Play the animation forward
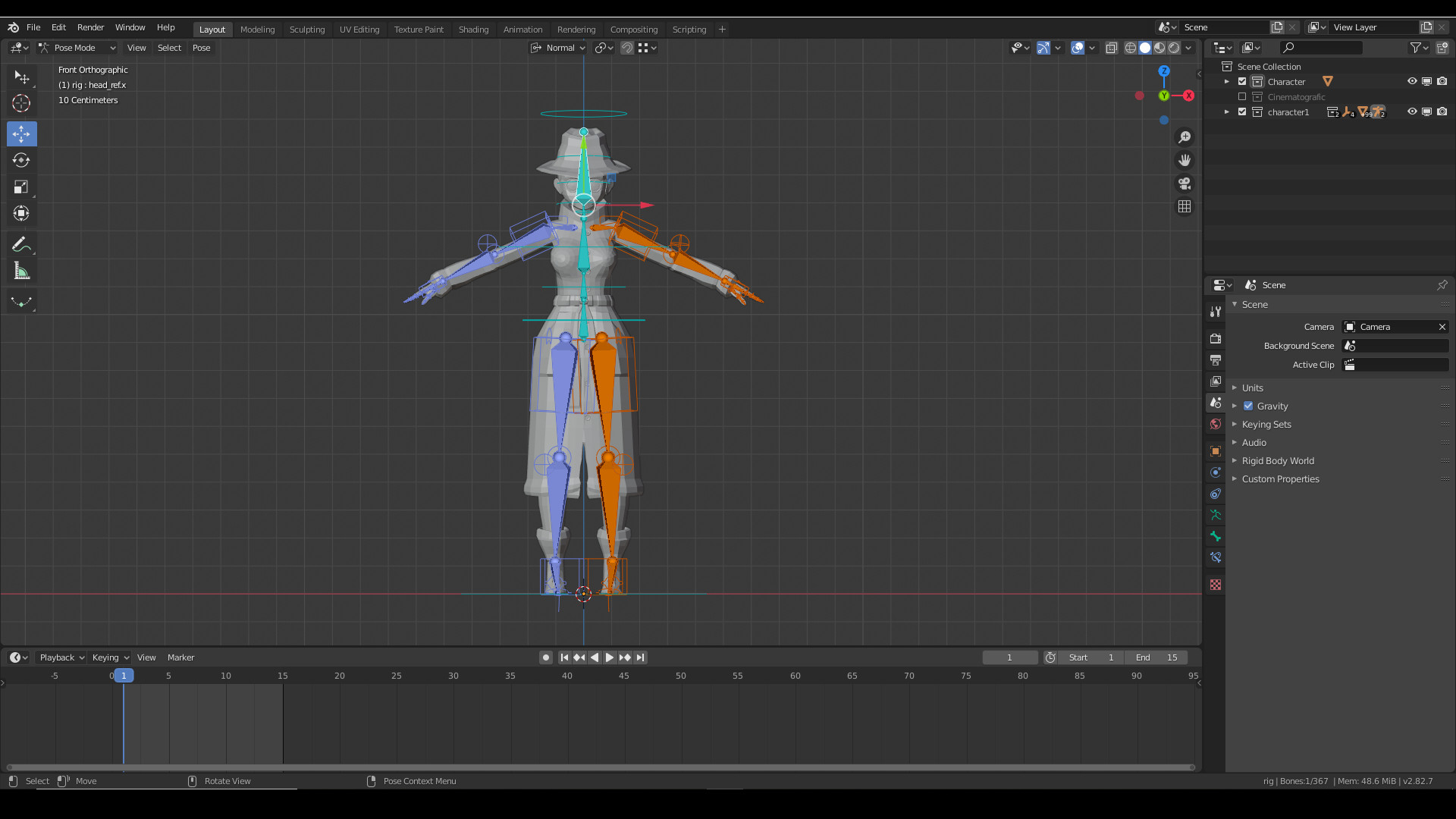The width and height of the screenshot is (1456, 819). (x=610, y=657)
